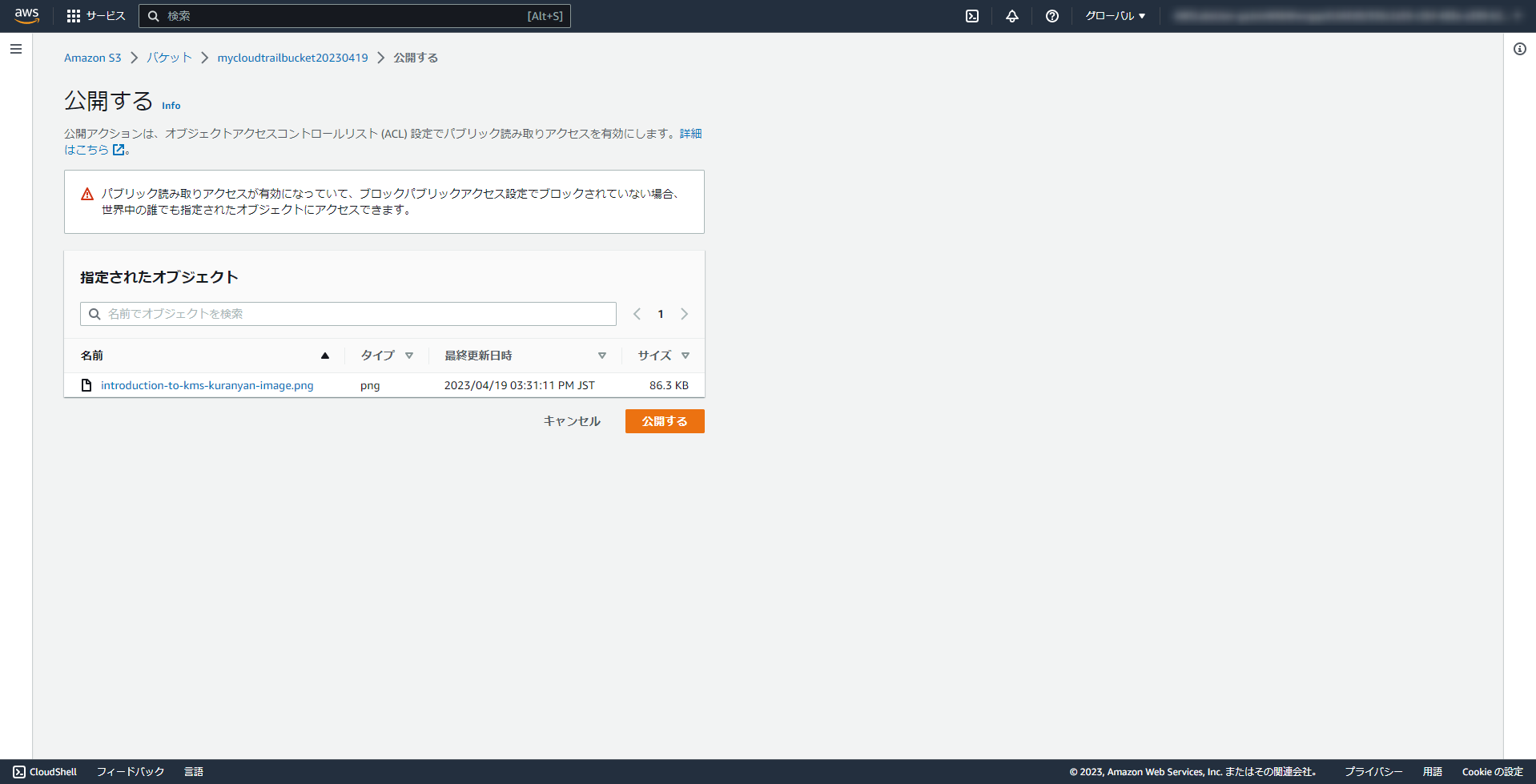Open CloudShell from the bottom status bar
This screenshot has height=784, width=1536.
44,771
